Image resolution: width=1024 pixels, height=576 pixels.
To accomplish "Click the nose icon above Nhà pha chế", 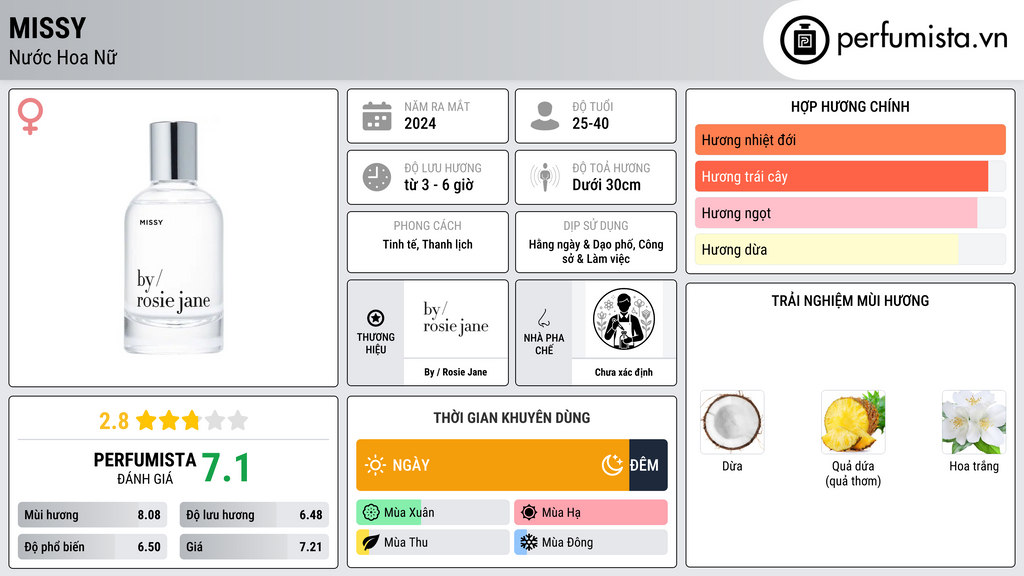I will (x=543, y=318).
